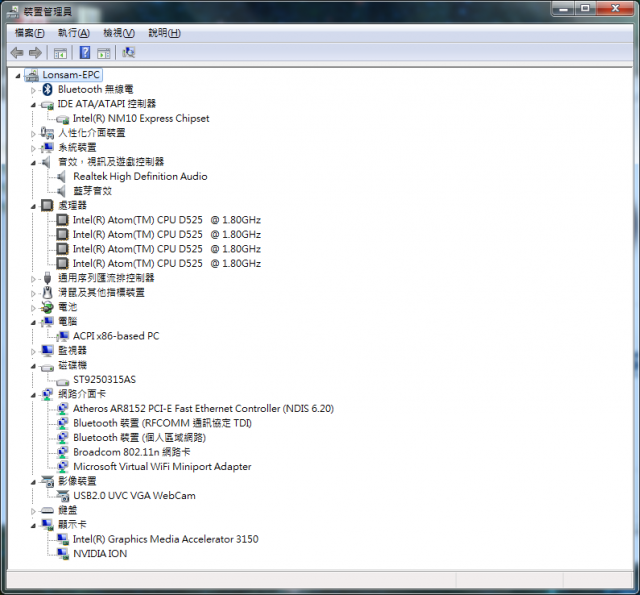Click the USB controller category icon (通用序列匯流排控制器)
Image resolution: width=640 pixels, height=595 pixels.
[47, 278]
